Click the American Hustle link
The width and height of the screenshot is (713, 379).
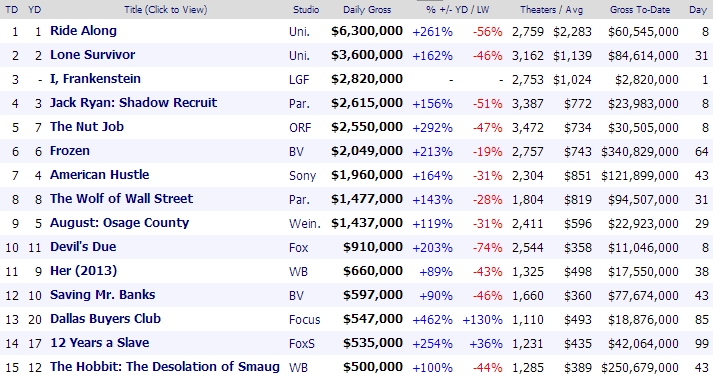pyautogui.click(x=100, y=175)
